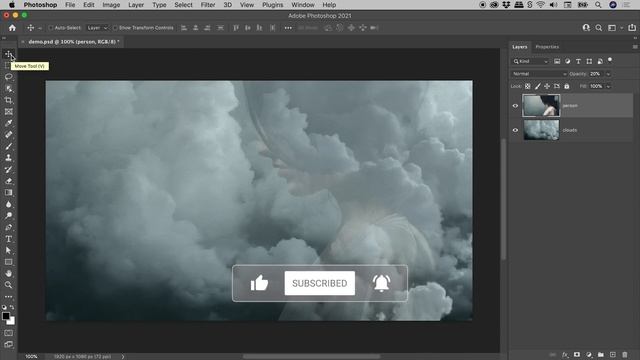This screenshot has height=360, width=640.
Task: Enable Show Transform Controls checkbox
Action: click(115, 28)
